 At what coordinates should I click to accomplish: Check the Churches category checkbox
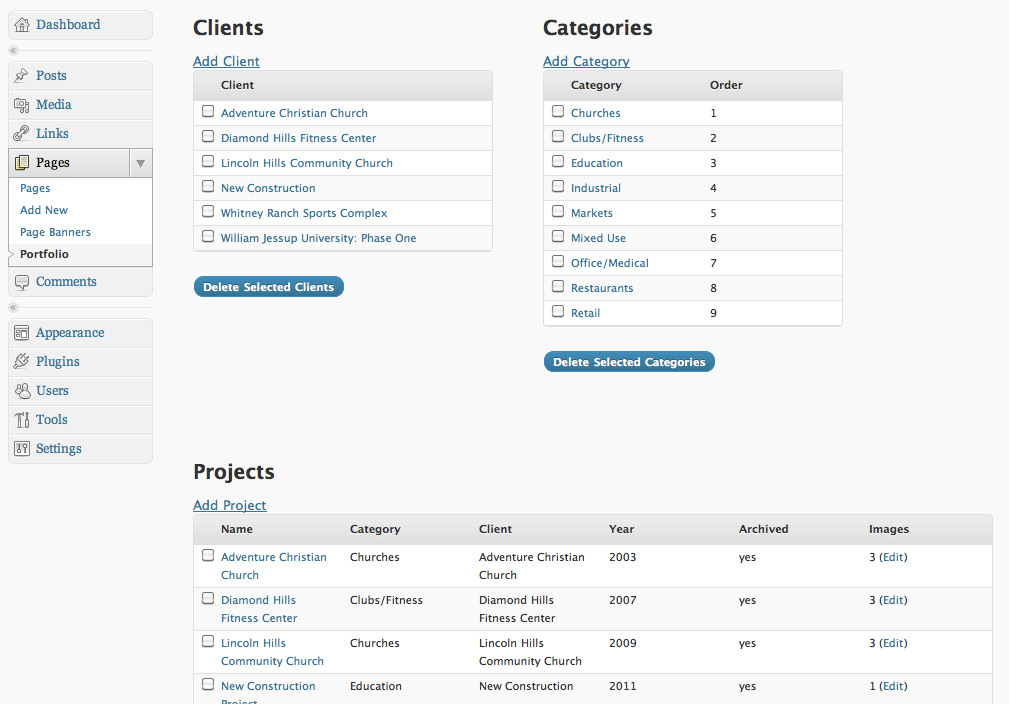click(558, 111)
